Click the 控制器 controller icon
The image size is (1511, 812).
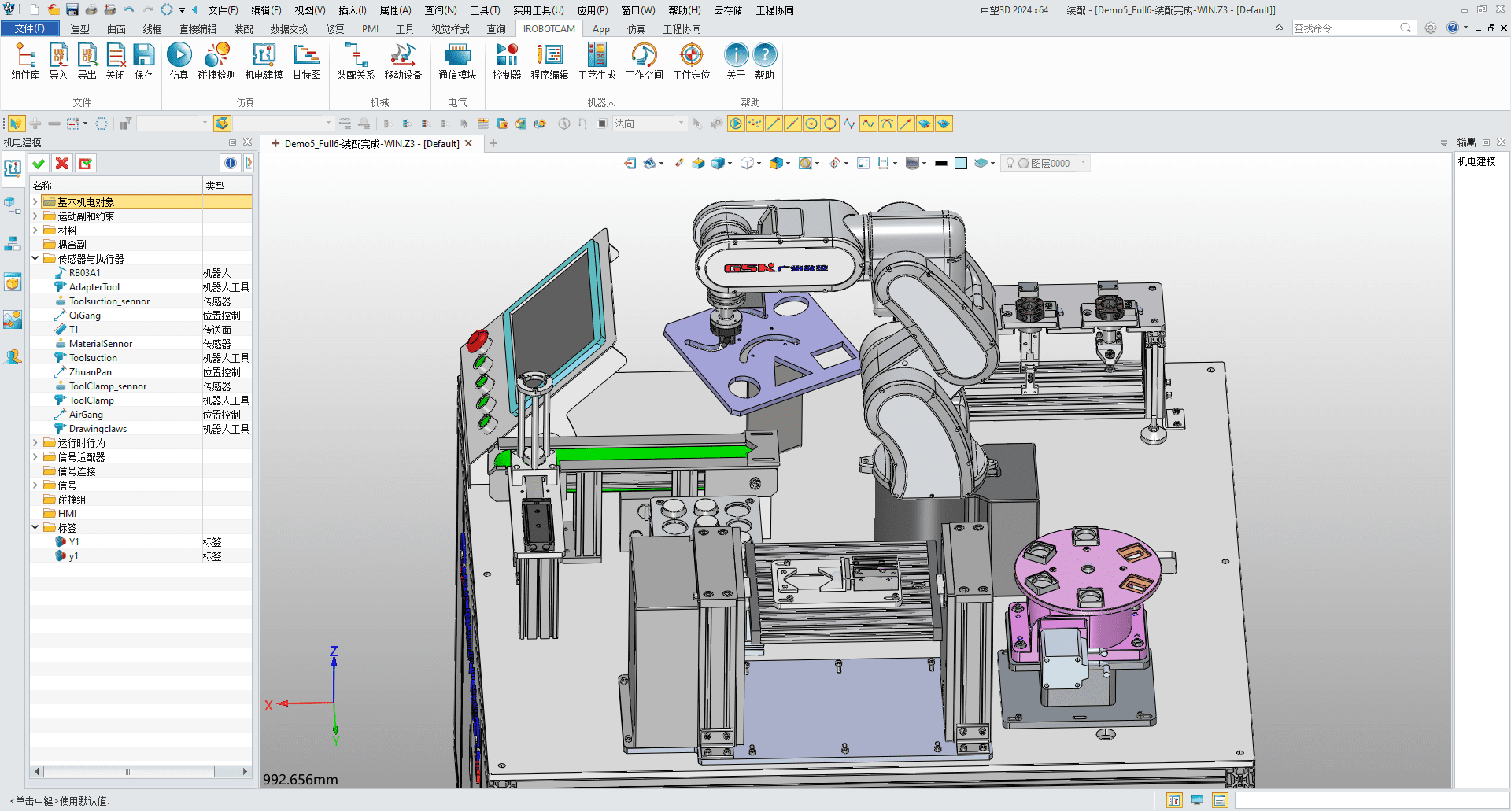pos(506,55)
